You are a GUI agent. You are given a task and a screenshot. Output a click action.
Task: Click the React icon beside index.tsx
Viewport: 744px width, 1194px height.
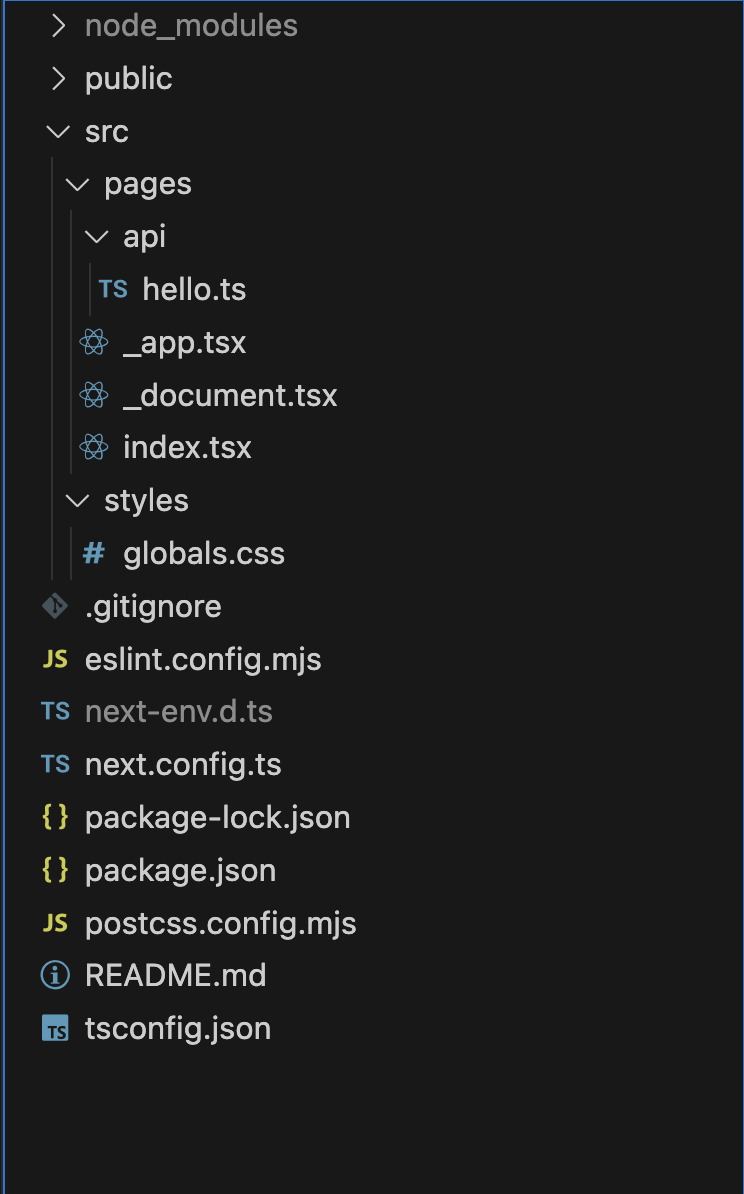[x=94, y=447]
